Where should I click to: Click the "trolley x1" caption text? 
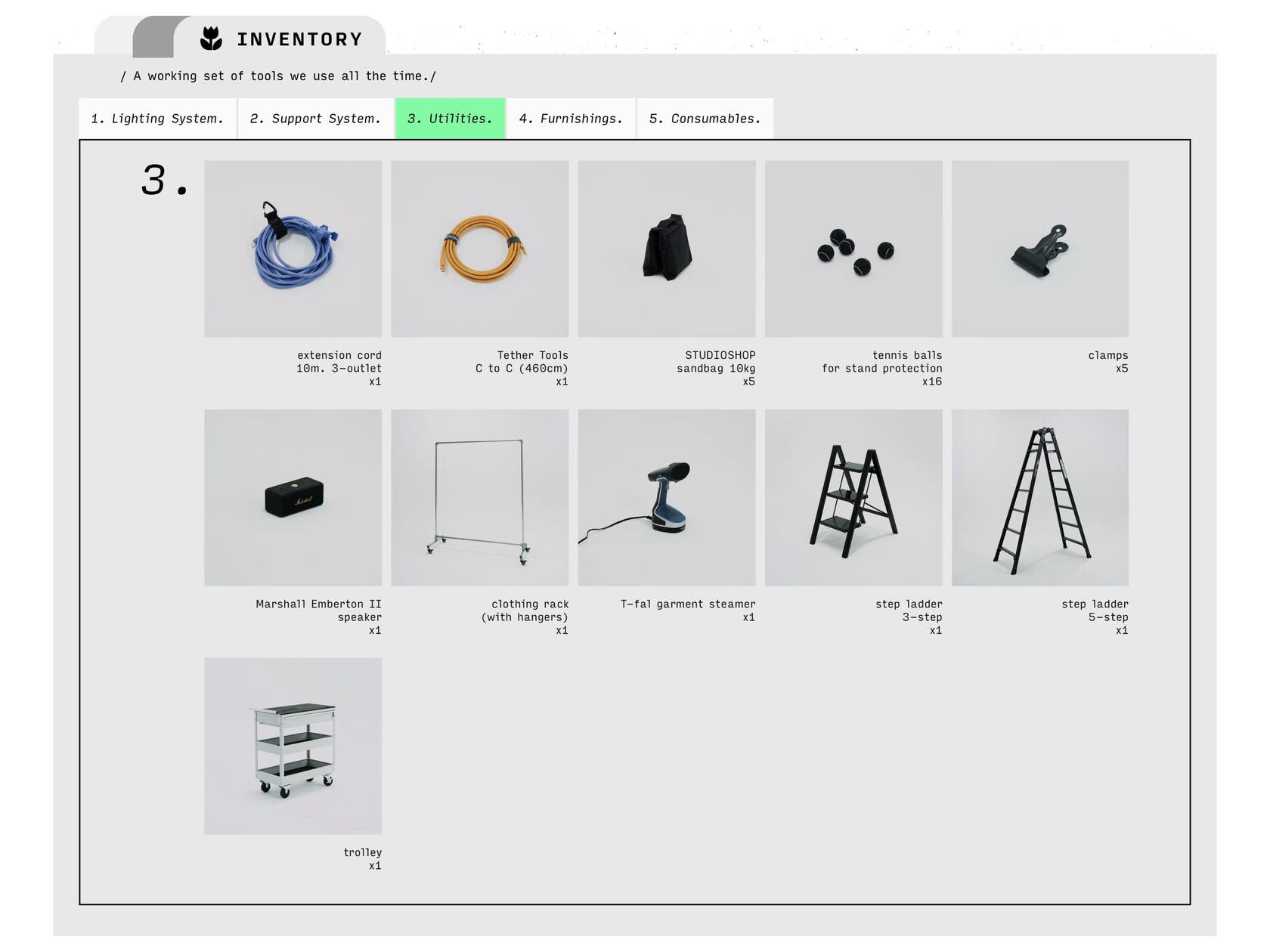[363, 859]
